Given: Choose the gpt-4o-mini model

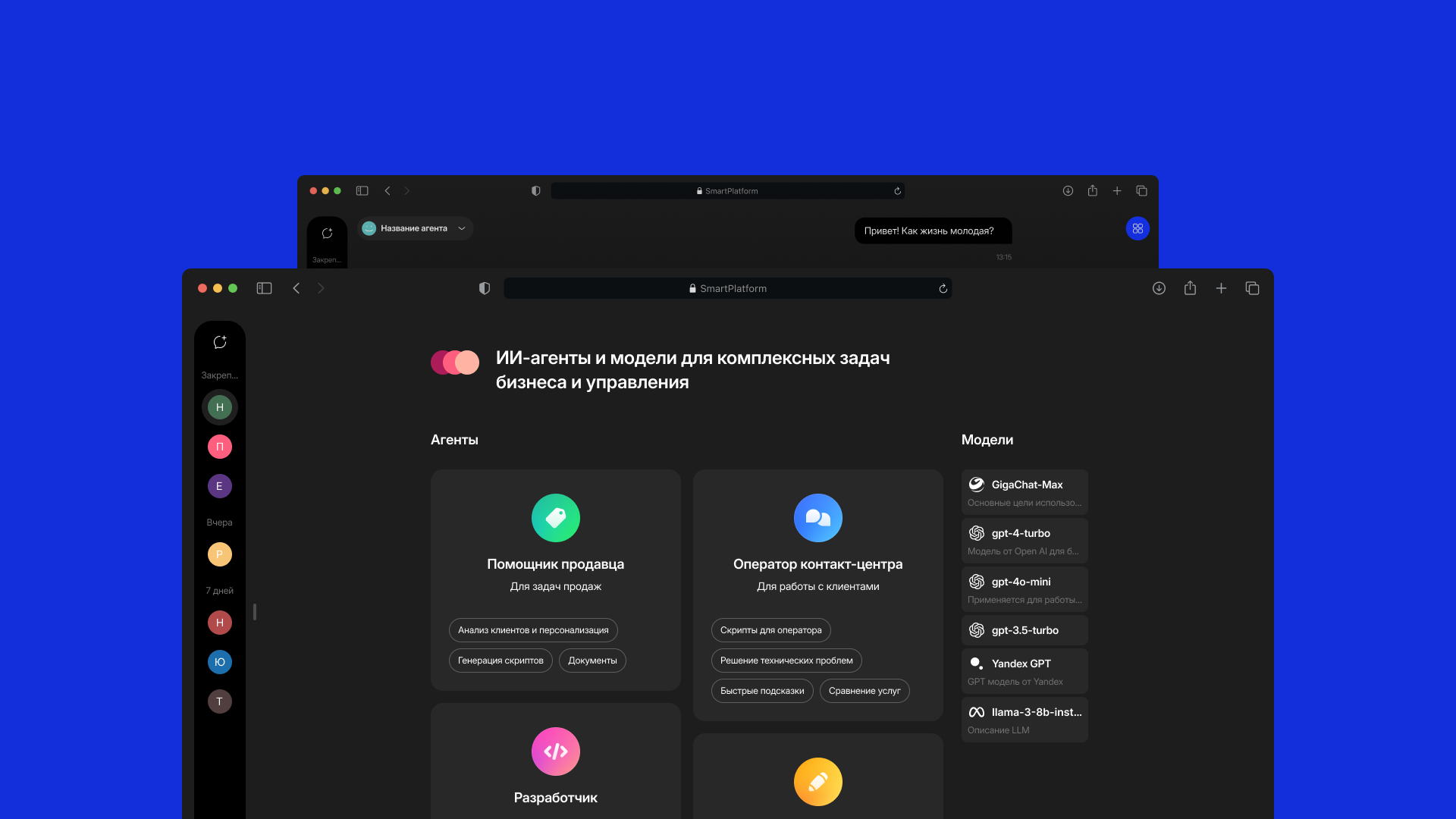Looking at the screenshot, I should [x=1024, y=589].
